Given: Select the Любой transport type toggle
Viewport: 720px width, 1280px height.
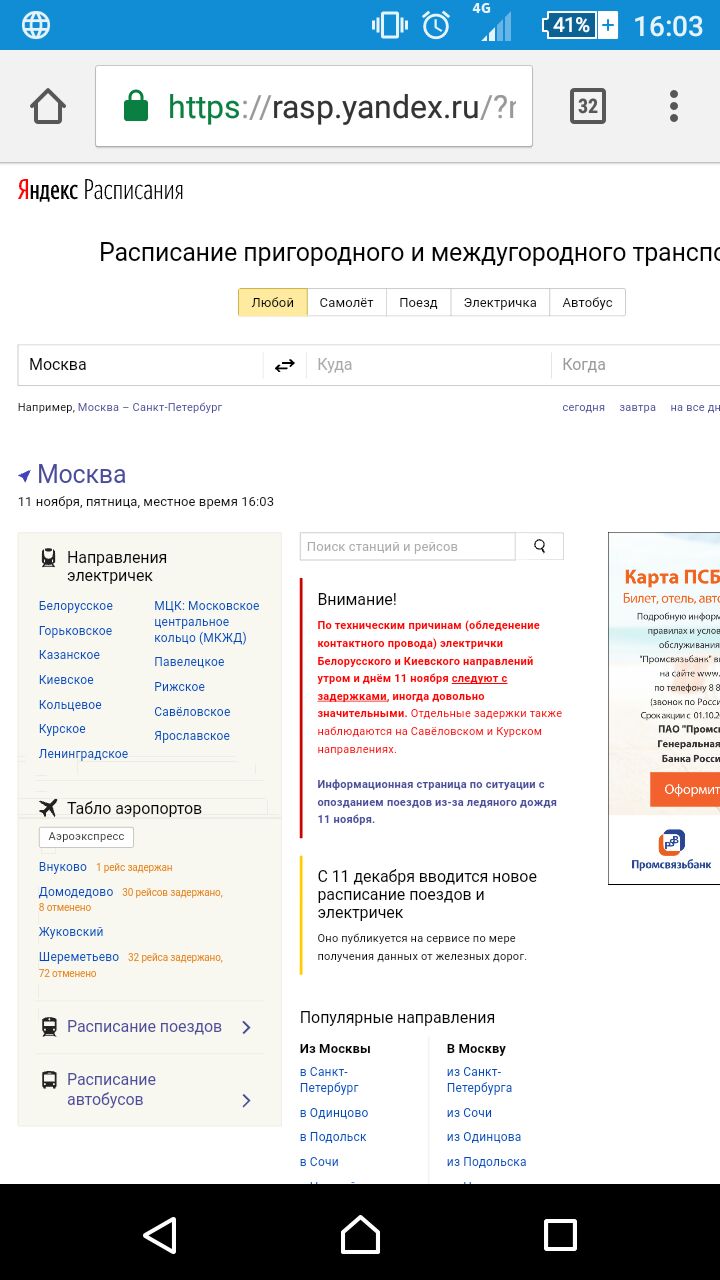Looking at the screenshot, I should 272,302.
